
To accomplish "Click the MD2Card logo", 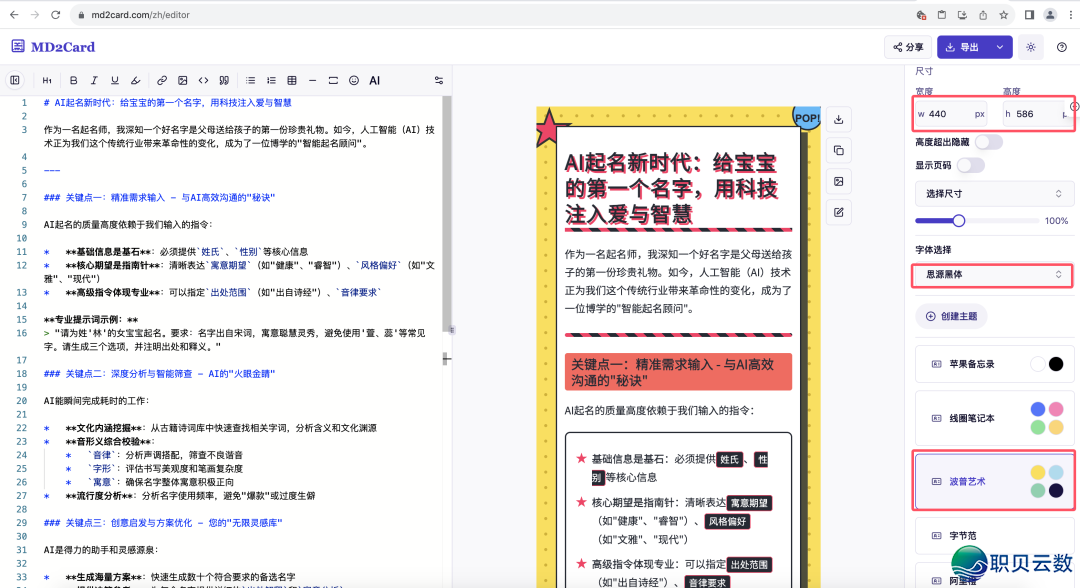I will [x=53, y=47].
